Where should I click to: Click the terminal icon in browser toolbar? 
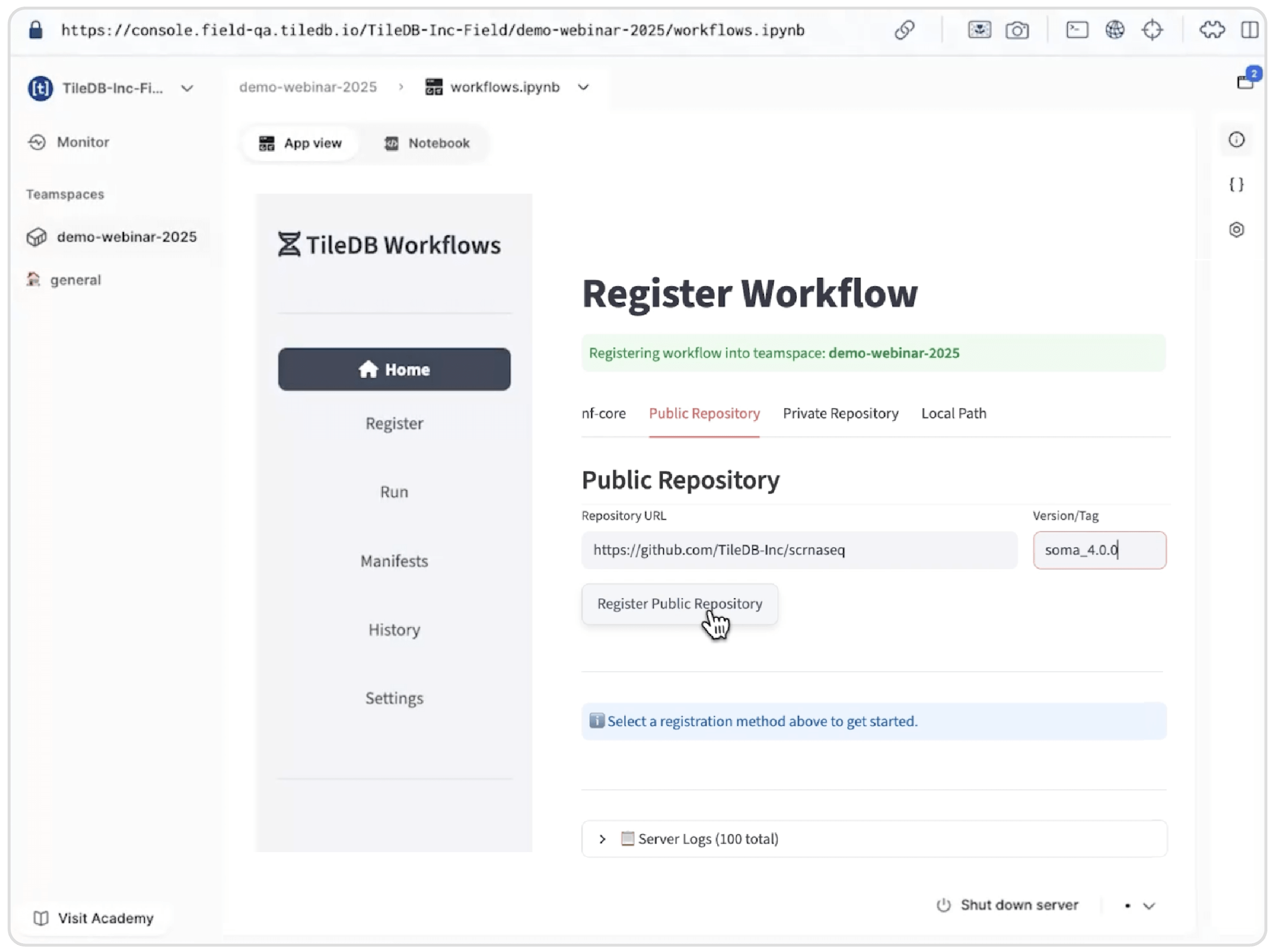pyautogui.click(x=1077, y=30)
